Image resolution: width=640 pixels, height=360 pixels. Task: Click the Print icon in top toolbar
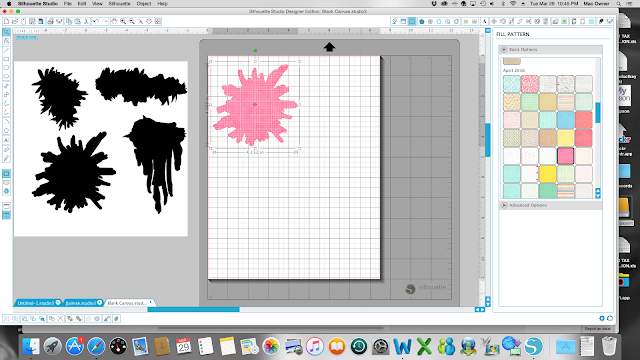pos(50,21)
